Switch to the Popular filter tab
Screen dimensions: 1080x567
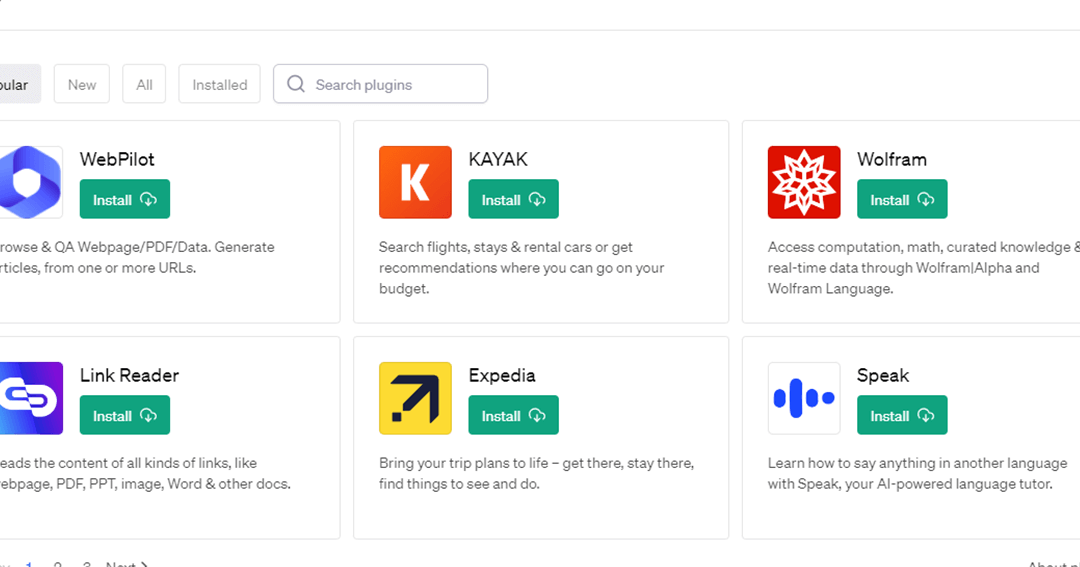tap(19, 84)
